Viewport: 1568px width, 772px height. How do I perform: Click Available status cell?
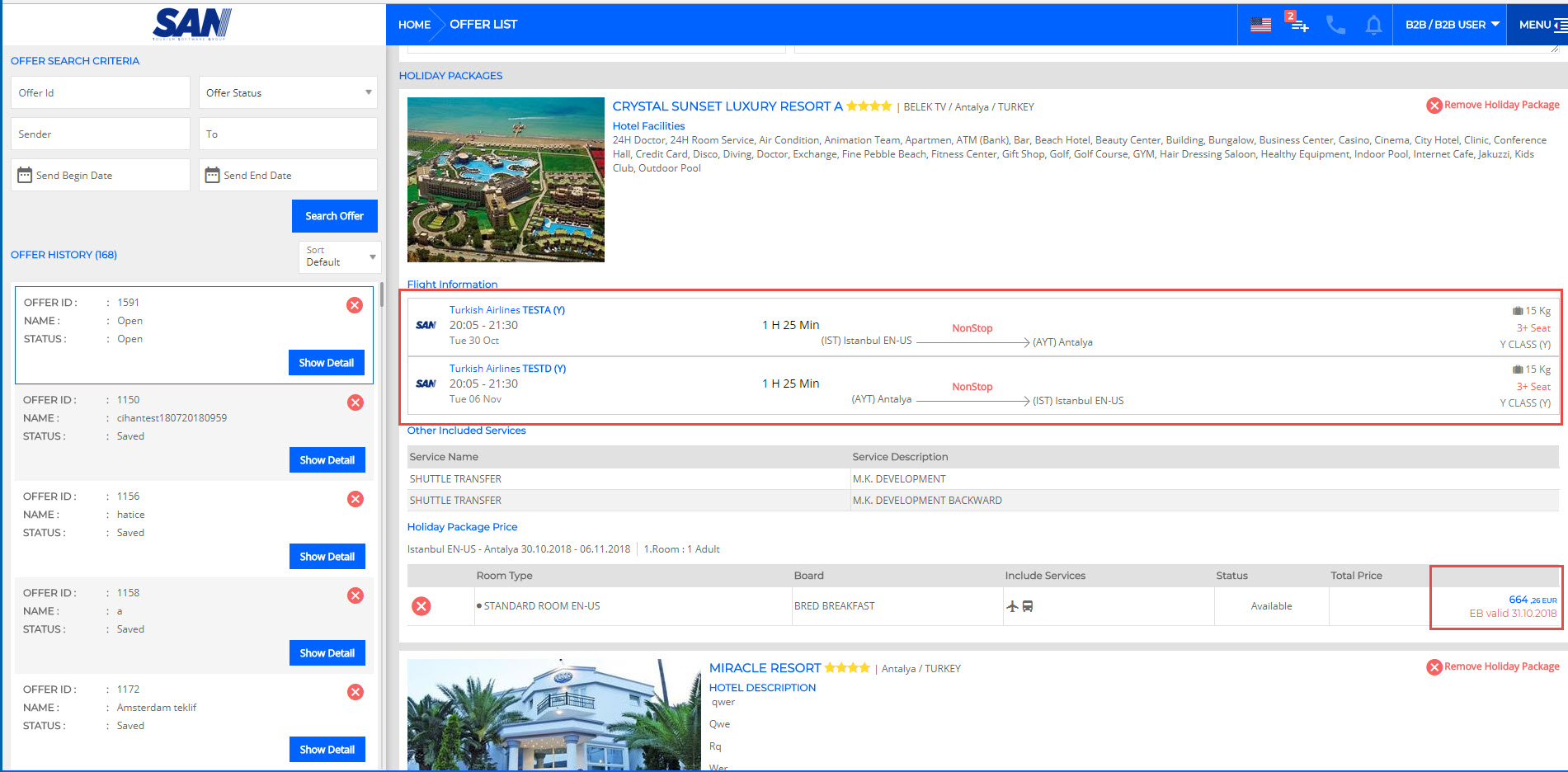click(1271, 606)
